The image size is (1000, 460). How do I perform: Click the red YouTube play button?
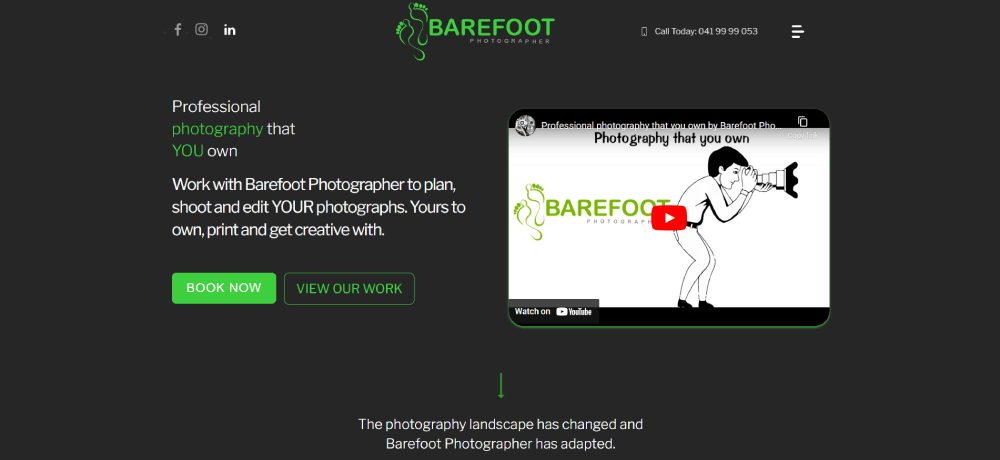pos(669,218)
